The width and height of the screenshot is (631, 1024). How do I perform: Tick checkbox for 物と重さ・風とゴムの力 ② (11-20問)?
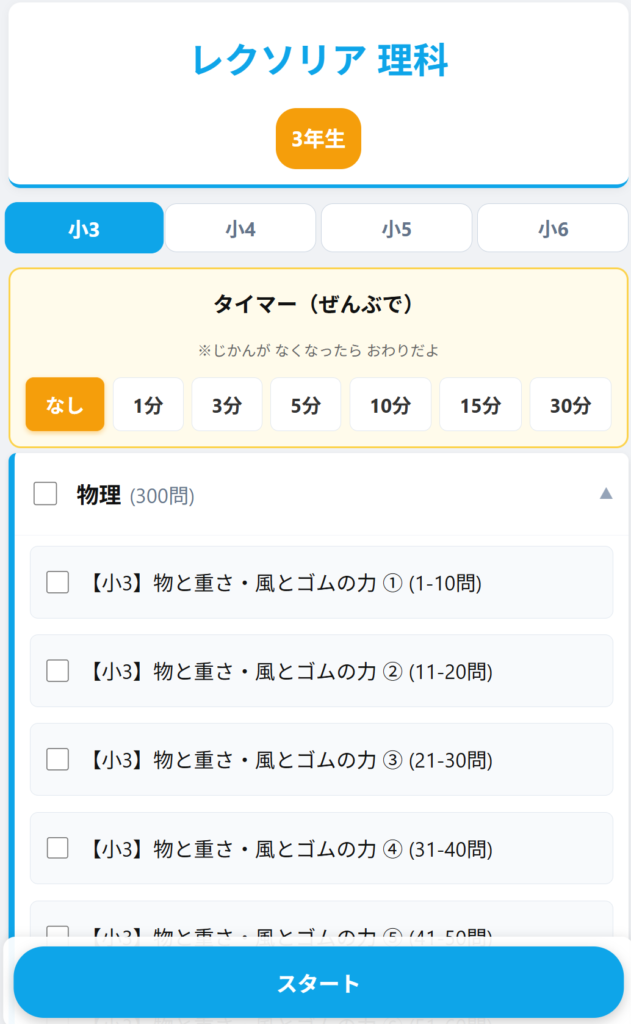coord(58,671)
